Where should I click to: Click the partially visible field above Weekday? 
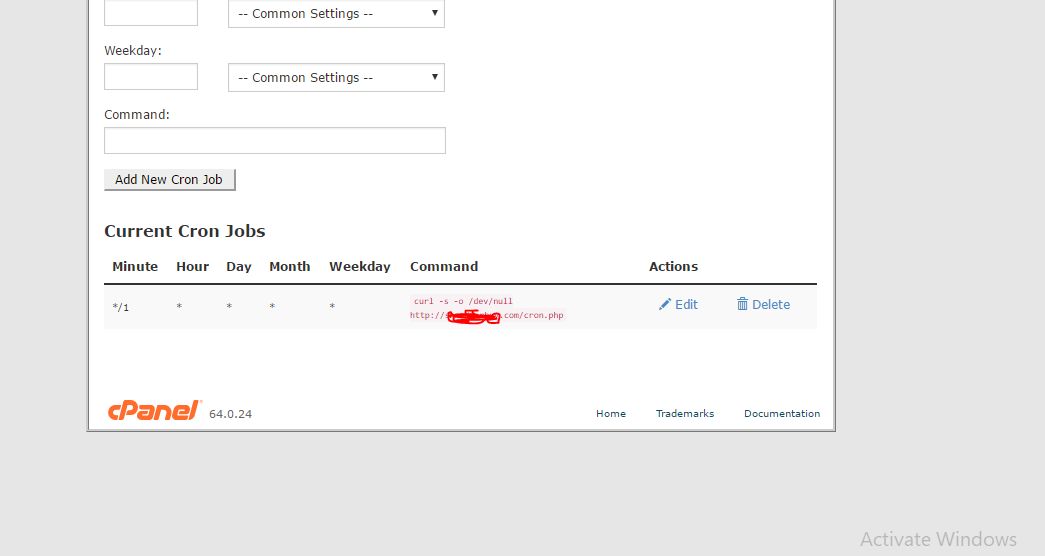[151, 13]
